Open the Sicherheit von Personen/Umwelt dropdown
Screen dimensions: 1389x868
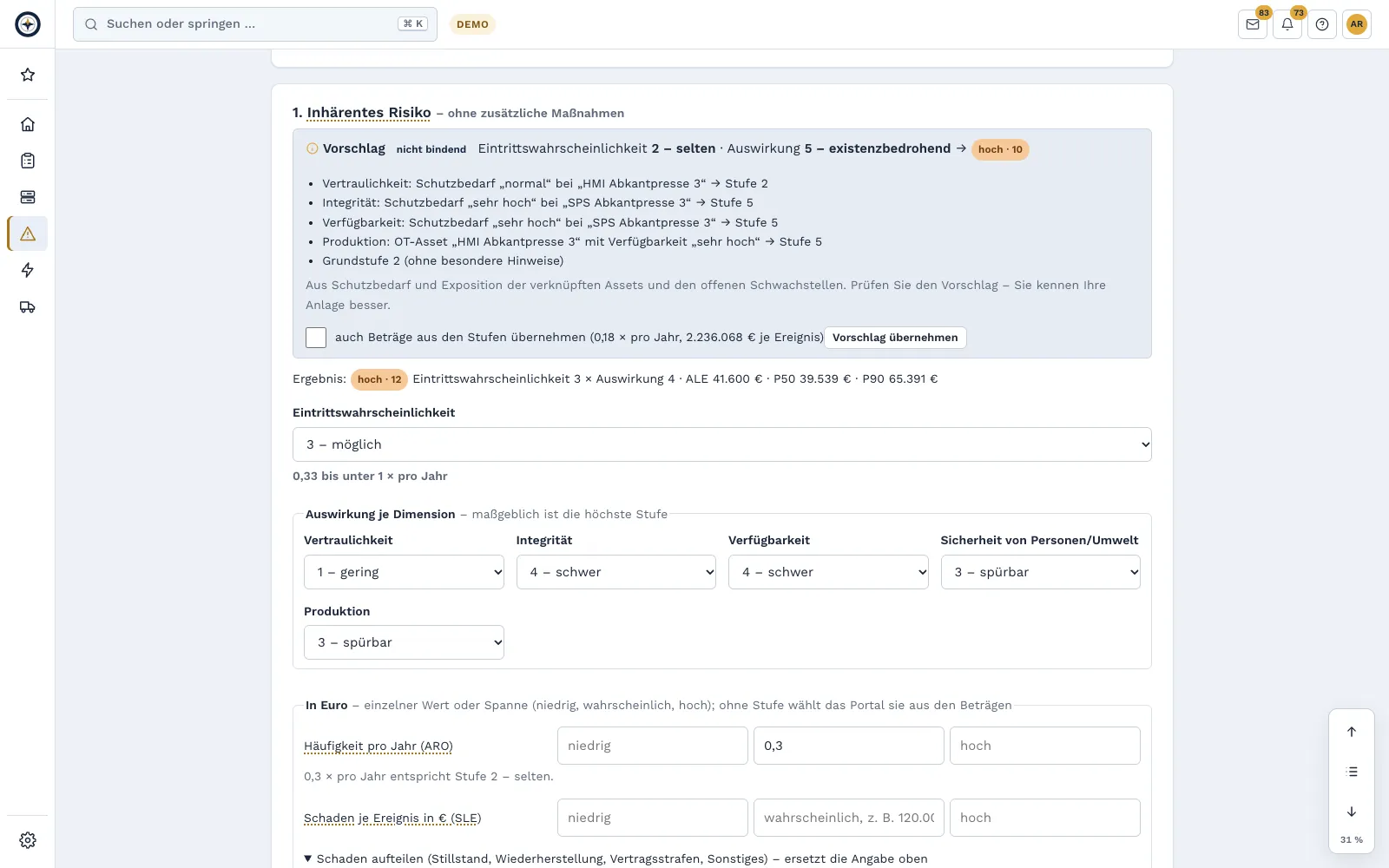pyautogui.click(x=1041, y=572)
